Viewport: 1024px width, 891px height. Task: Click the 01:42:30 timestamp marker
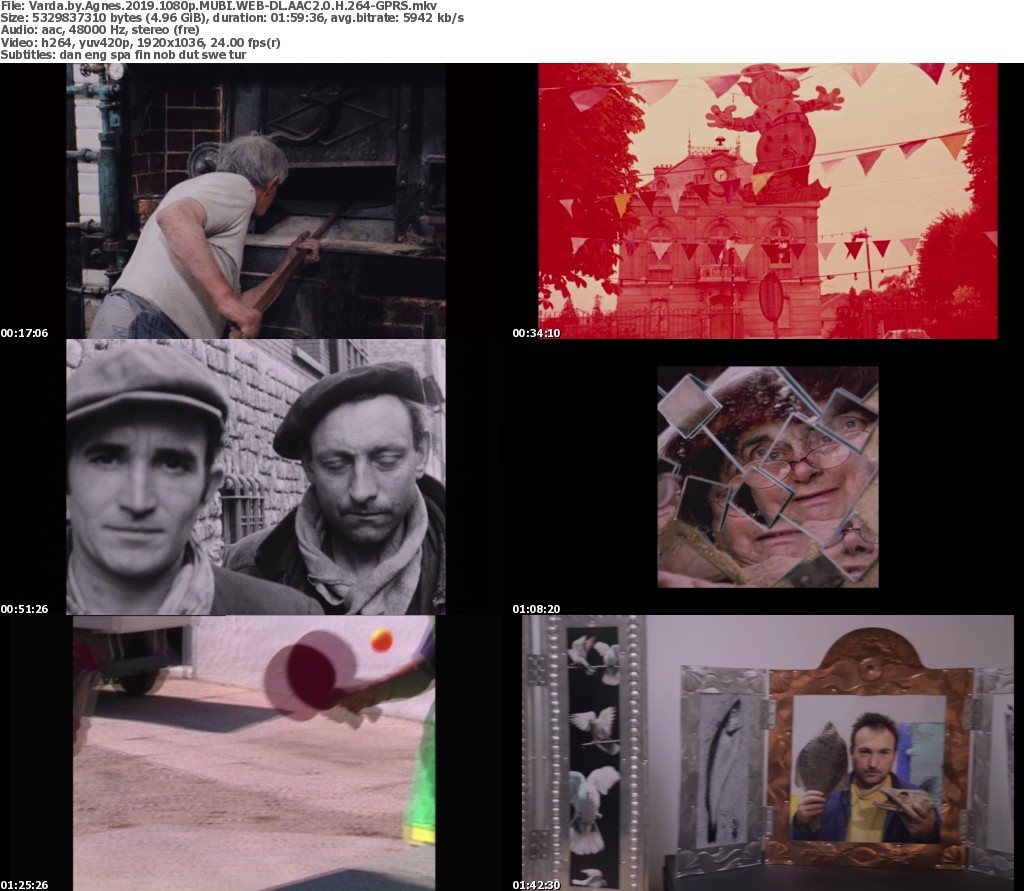pos(536,885)
